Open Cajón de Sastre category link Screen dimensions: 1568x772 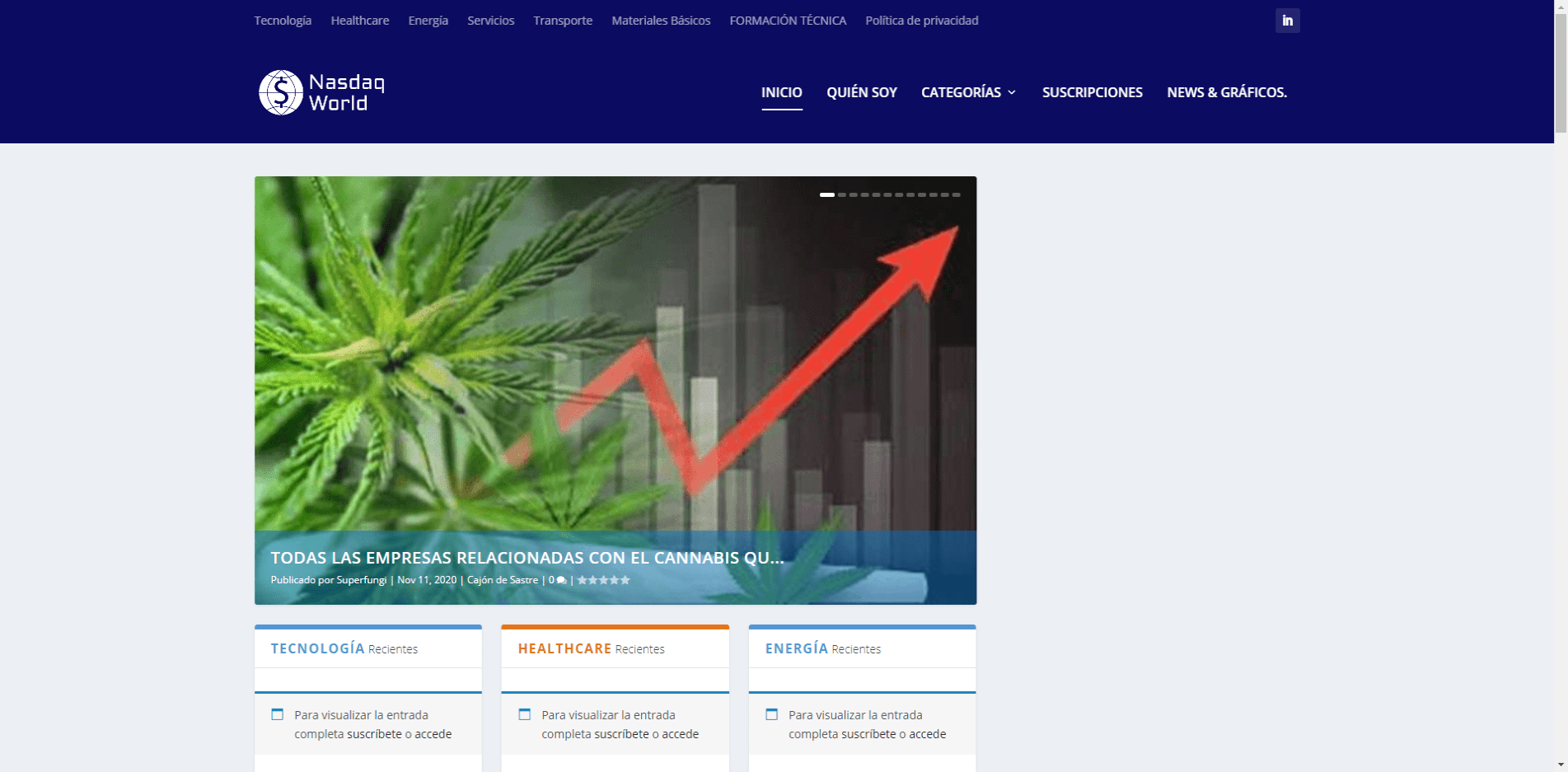coord(503,580)
